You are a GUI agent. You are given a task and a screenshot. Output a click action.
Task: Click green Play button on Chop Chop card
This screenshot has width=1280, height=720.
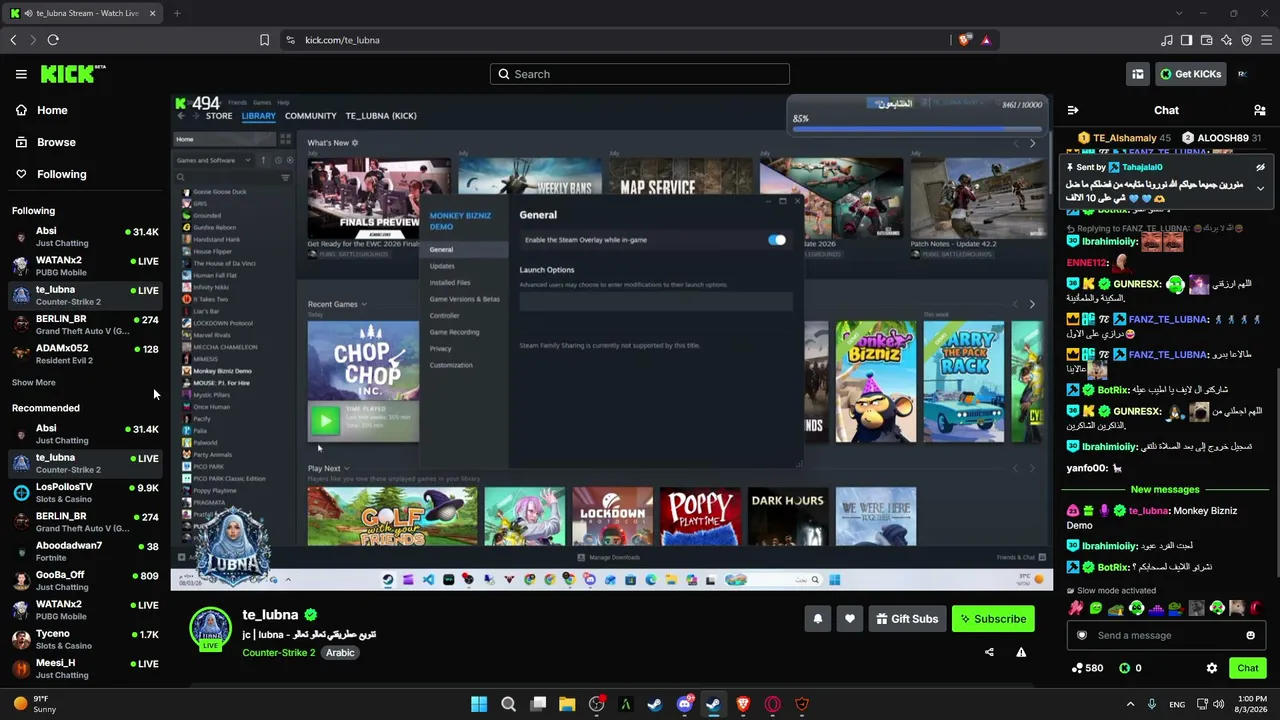click(325, 421)
